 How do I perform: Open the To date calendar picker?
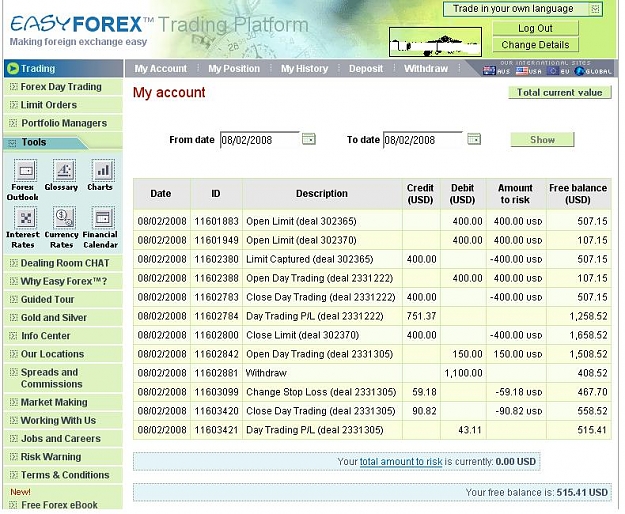pyautogui.click(x=474, y=139)
